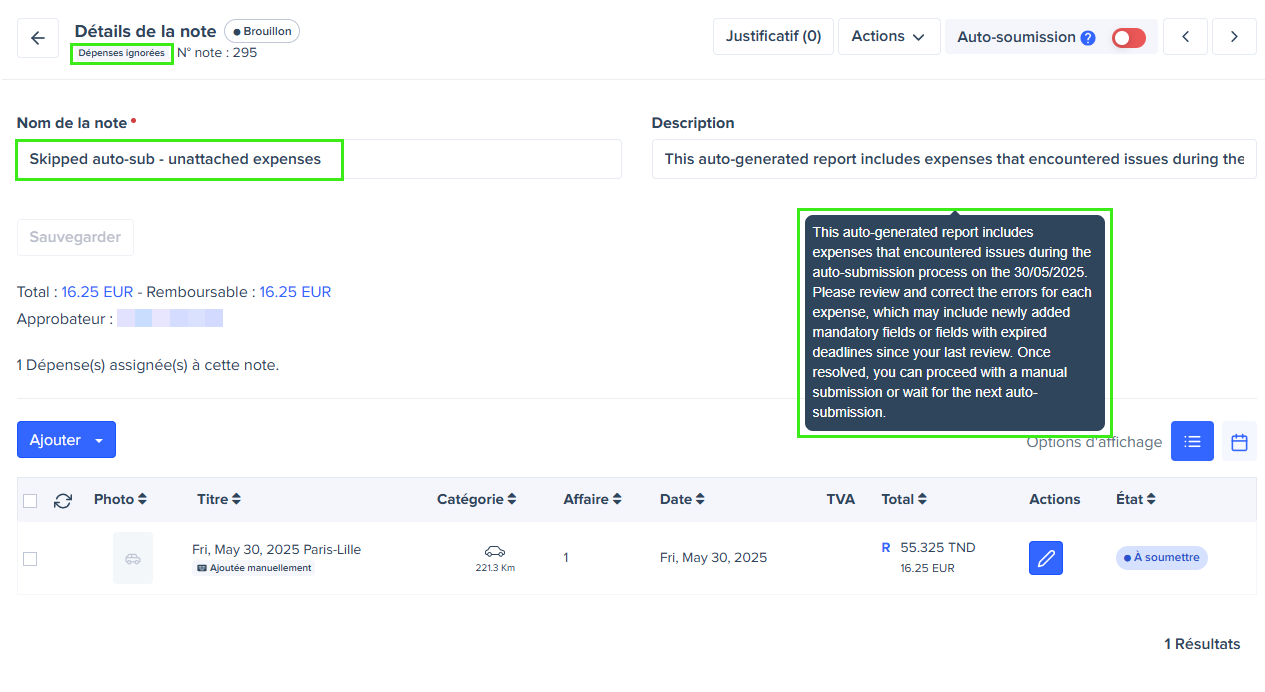
Task: Click the '55.325 TND' total amount
Action: pos(938,548)
